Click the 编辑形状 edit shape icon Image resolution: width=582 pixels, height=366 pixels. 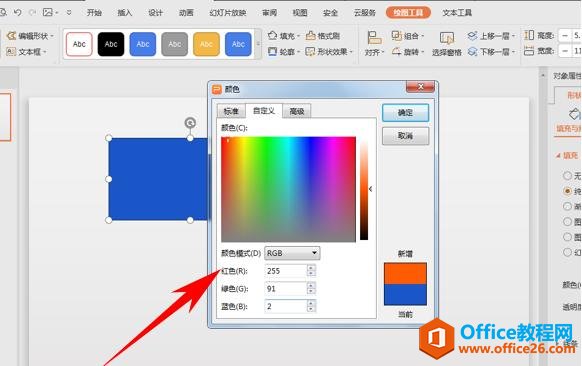click(11, 36)
